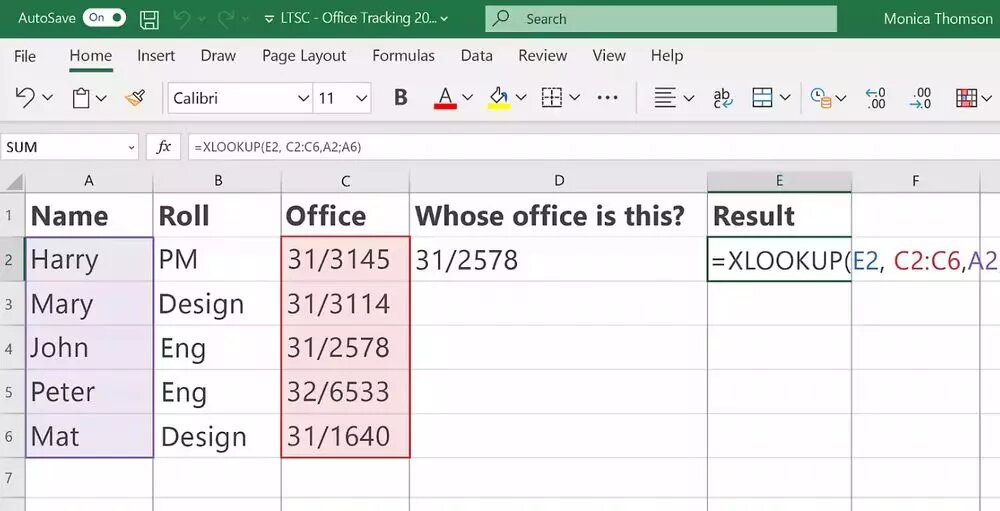This screenshot has width=1000, height=511.
Task: Click the Borders icon
Action: coord(551,98)
